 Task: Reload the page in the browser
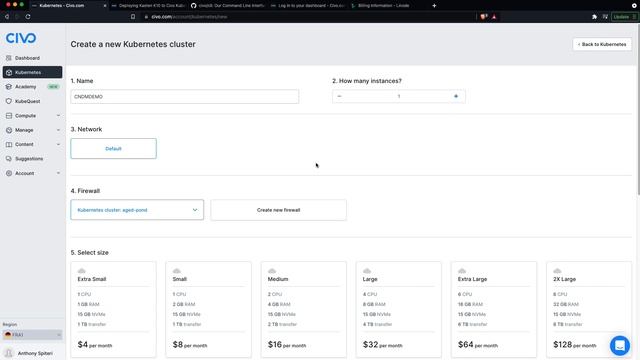click(28, 17)
